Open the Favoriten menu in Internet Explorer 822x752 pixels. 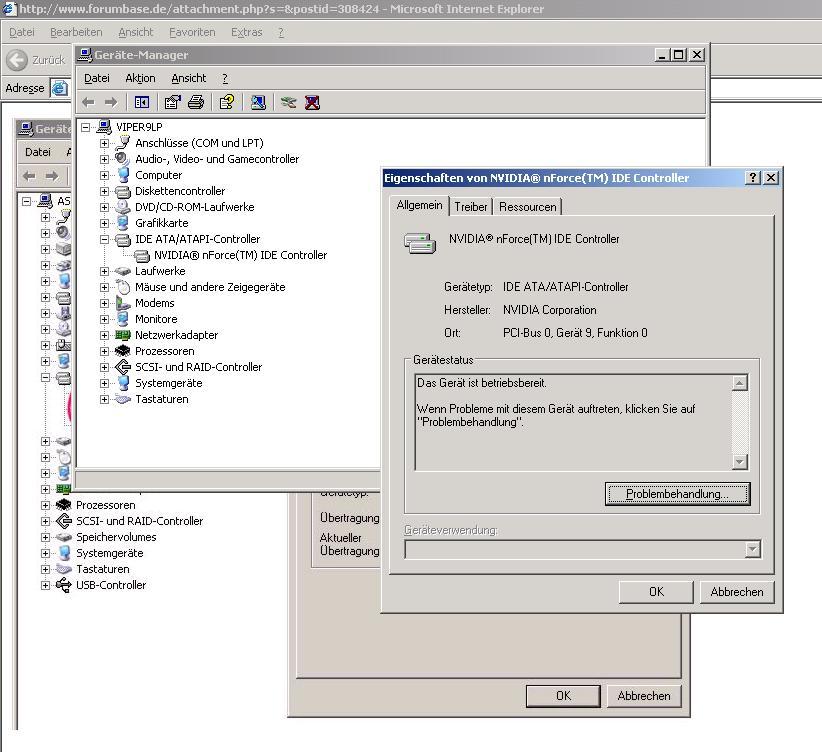coord(192,32)
